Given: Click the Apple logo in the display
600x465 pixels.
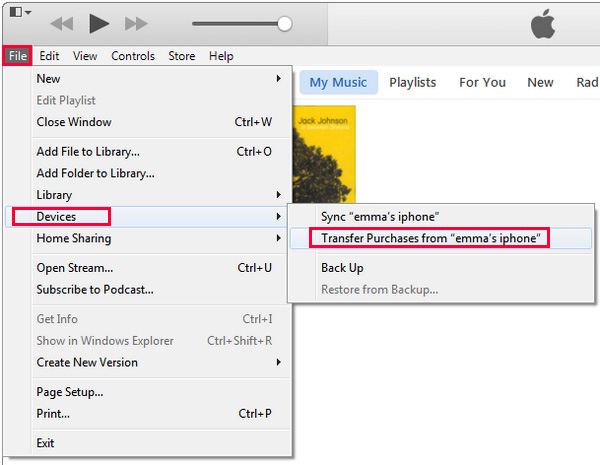Looking at the screenshot, I should pos(543,24).
